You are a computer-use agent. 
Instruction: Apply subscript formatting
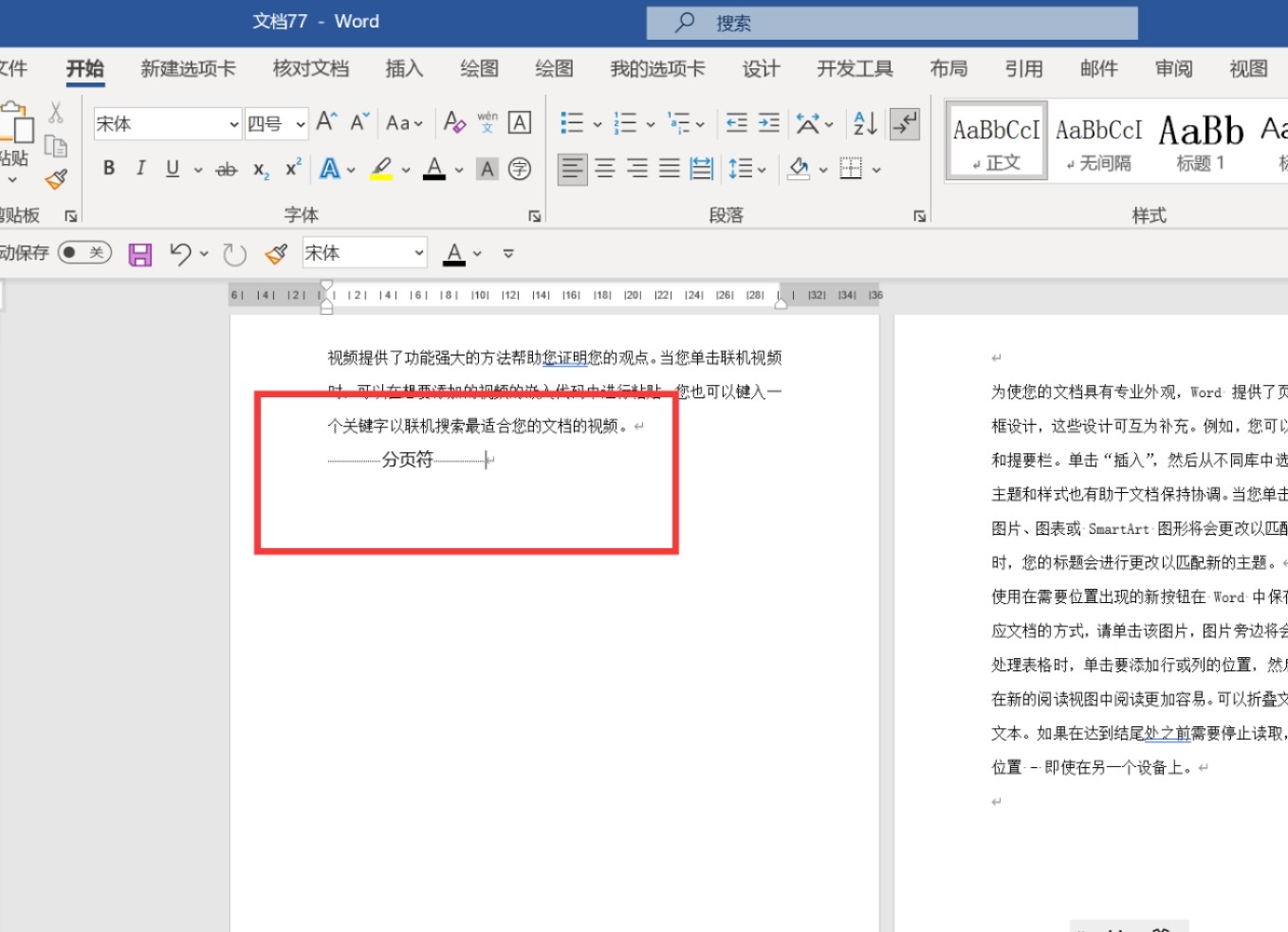[x=261, y=170]
